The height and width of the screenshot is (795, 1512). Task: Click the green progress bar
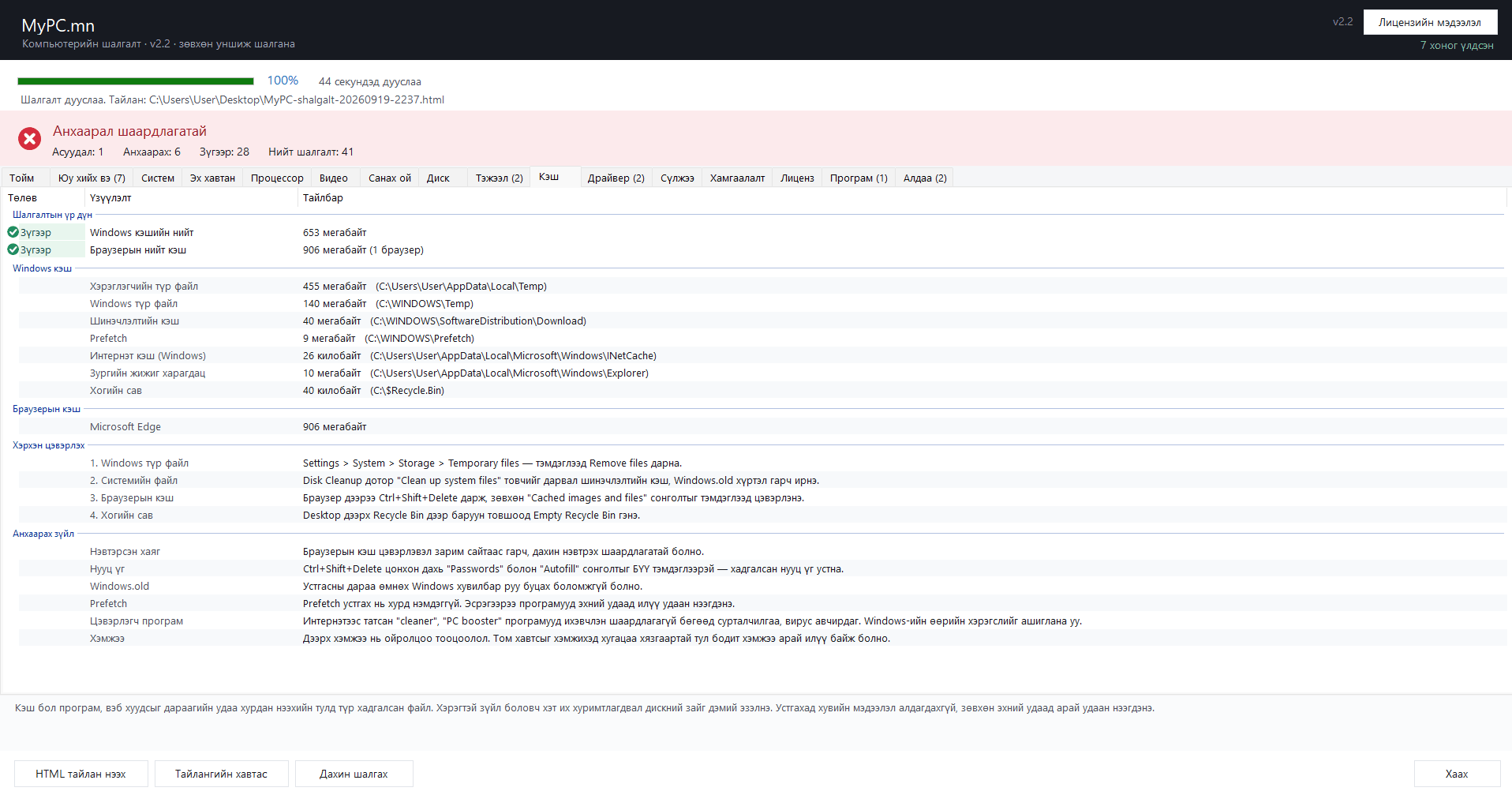[136, 81]
